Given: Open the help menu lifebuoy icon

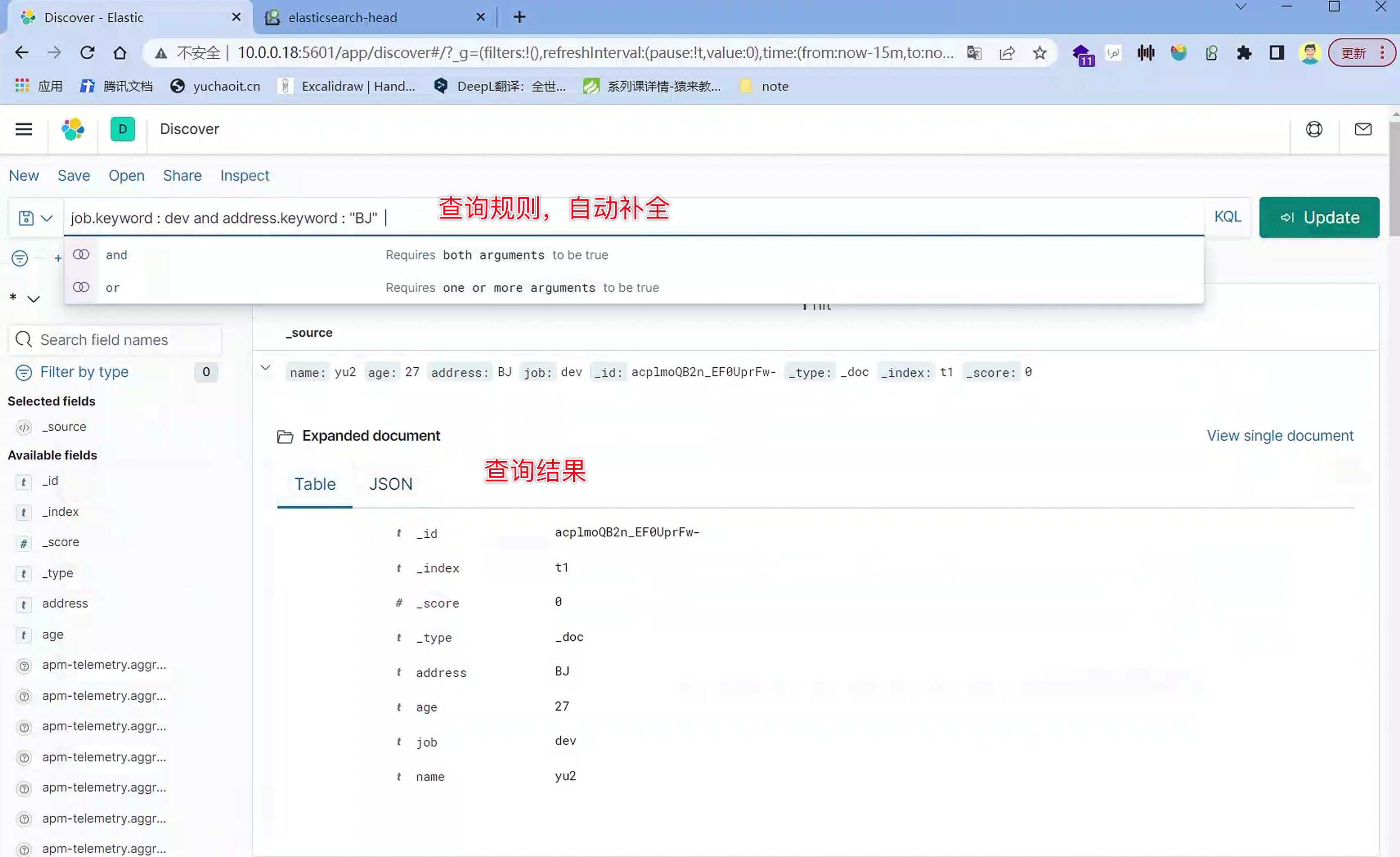Looking at the screenshot, I should tap(1314, 130).
